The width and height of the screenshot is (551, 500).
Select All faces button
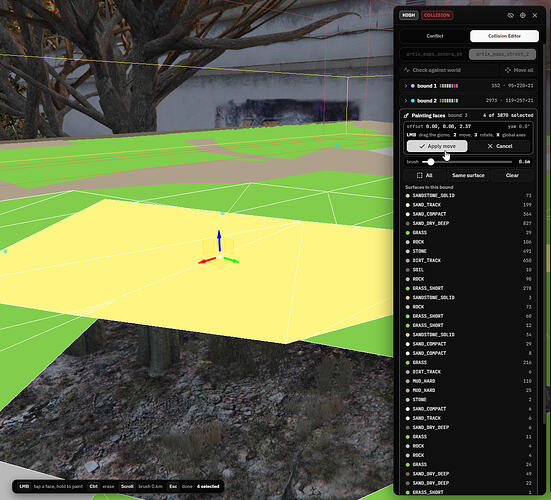(x=424, y=175)
